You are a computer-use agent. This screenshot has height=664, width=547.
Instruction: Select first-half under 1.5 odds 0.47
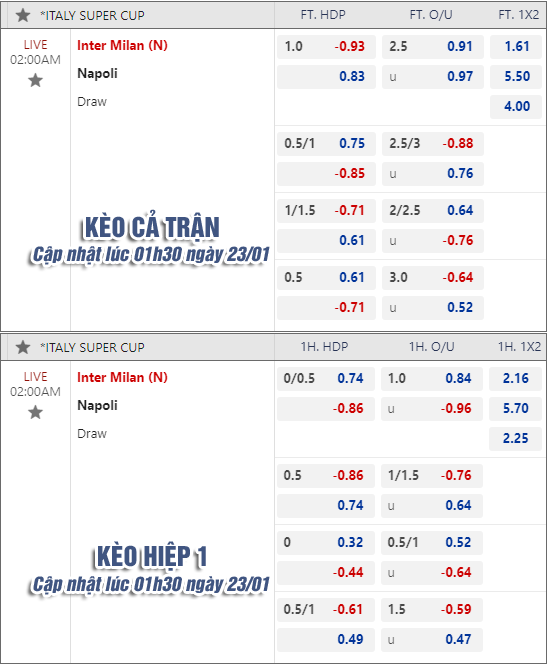[x=432, y=639]
